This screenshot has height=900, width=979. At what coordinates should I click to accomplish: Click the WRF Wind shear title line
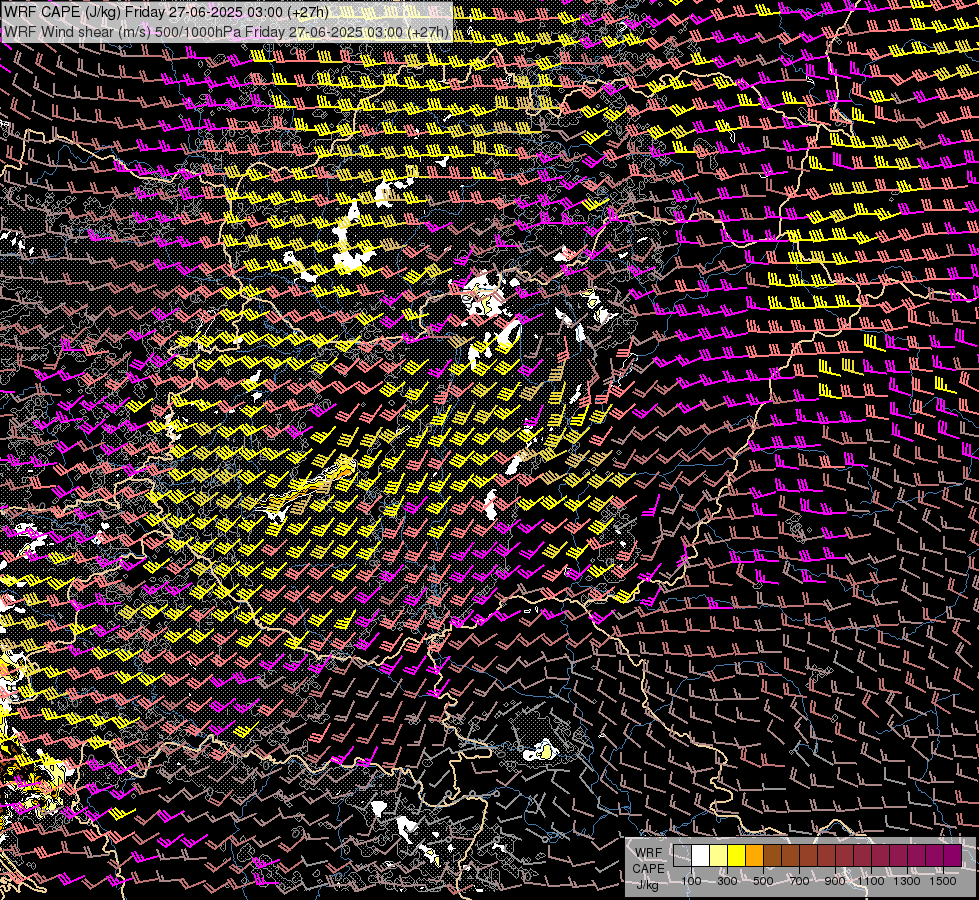pos(226,32)
